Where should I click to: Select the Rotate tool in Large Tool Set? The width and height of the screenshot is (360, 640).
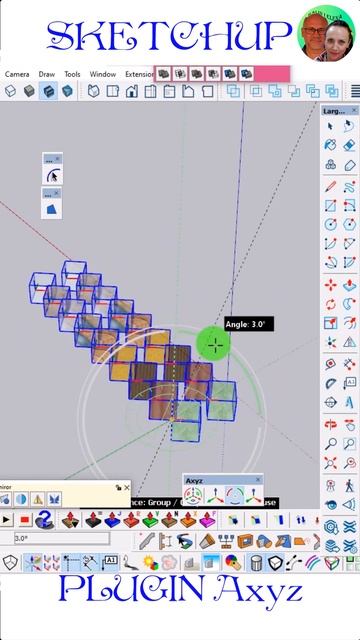330,304
